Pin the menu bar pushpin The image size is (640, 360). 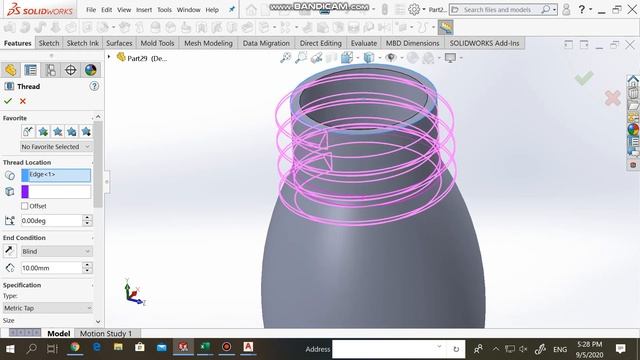coord(231,9)
